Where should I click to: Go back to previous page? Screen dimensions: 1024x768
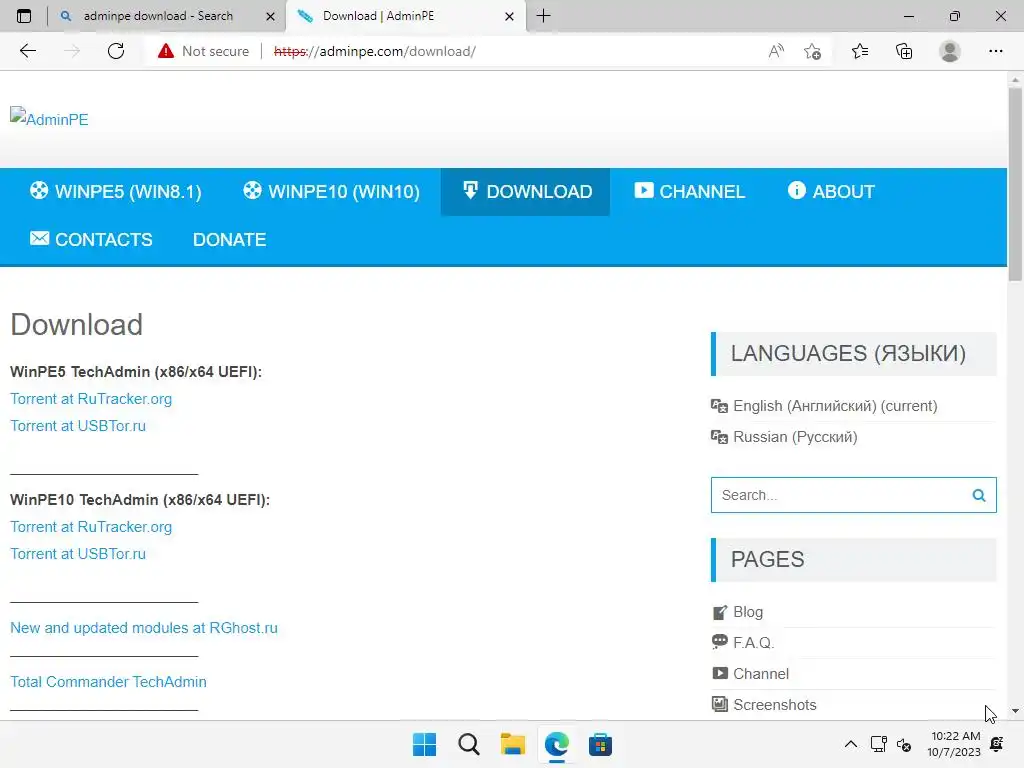click(x=27, y=51)
